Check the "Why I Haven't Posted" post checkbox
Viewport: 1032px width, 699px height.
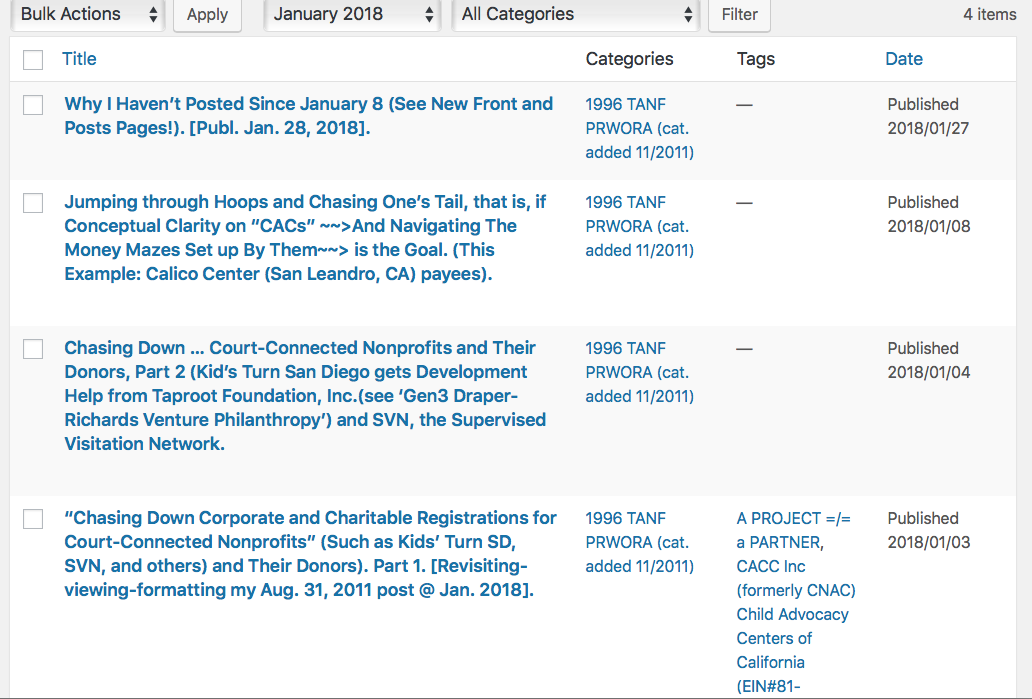[33, 105]
